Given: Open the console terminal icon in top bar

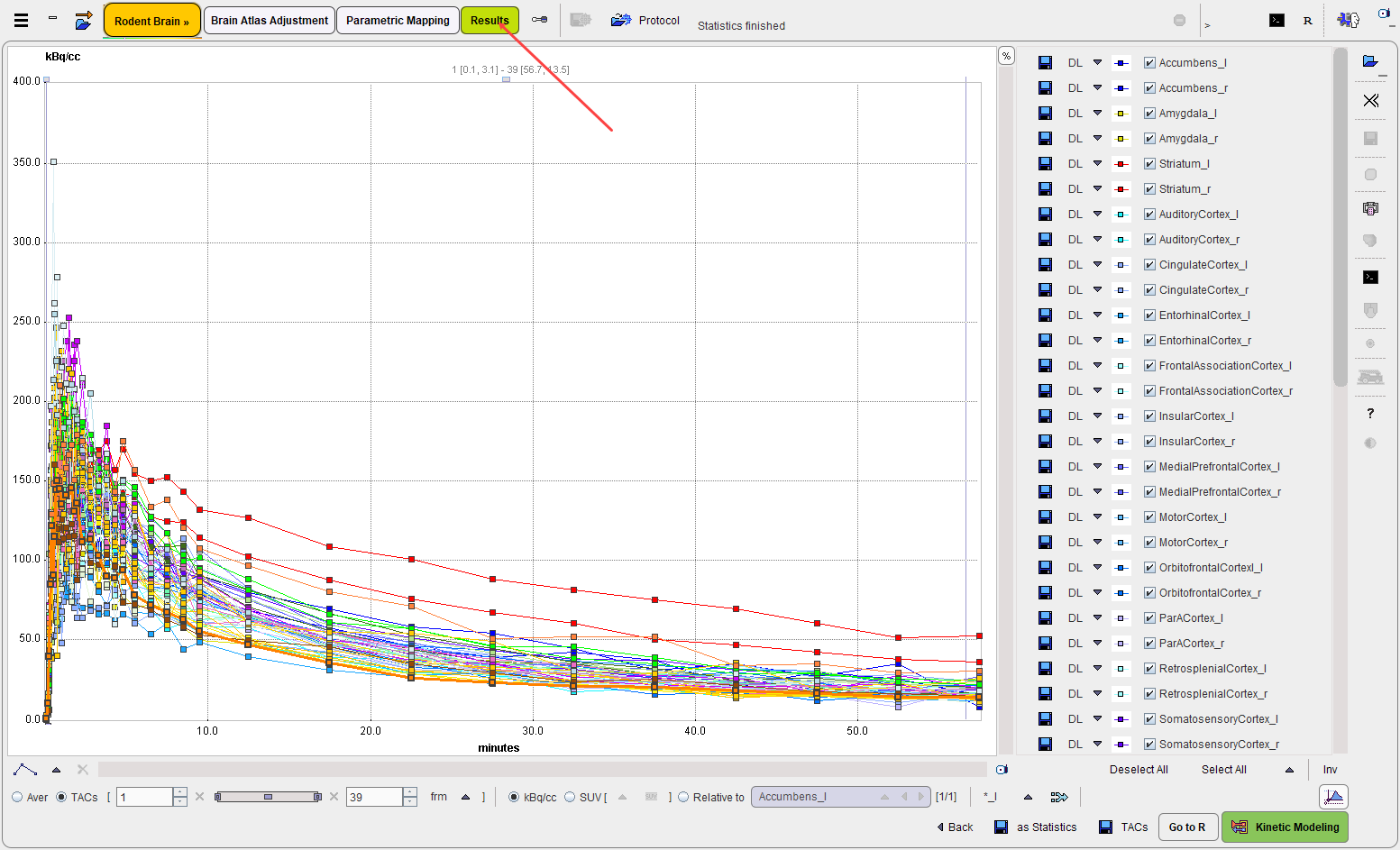Looking at the screenshot, I should 1276,20.
